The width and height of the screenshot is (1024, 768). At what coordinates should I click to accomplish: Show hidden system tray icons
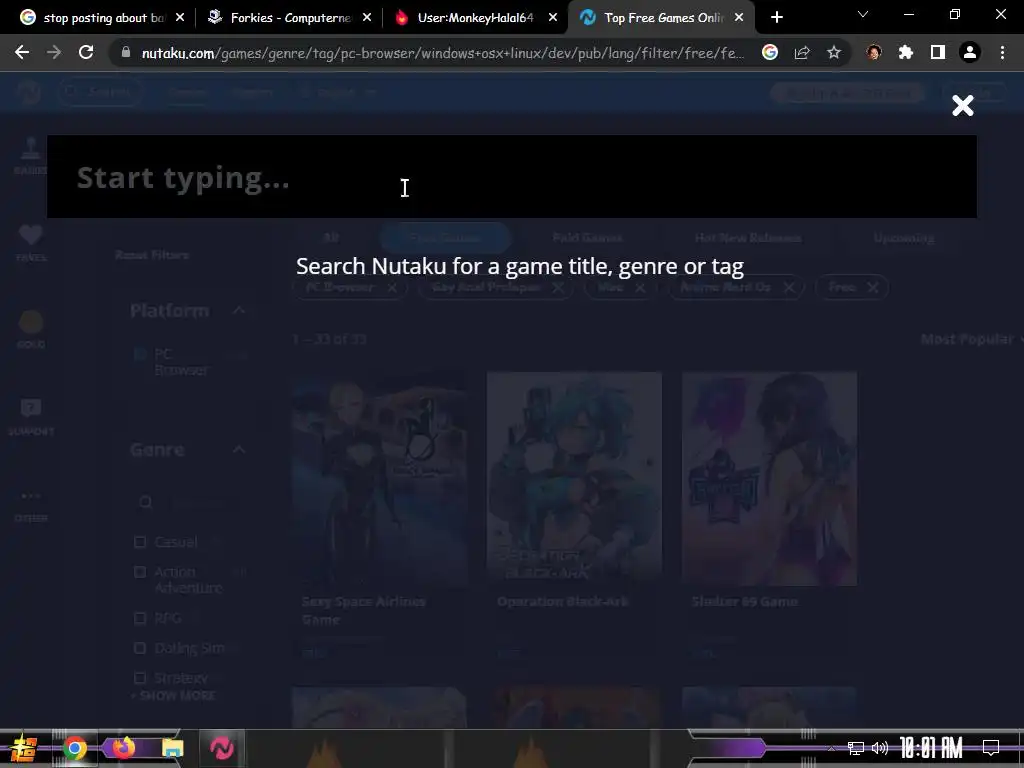click(x=831, y=748)
